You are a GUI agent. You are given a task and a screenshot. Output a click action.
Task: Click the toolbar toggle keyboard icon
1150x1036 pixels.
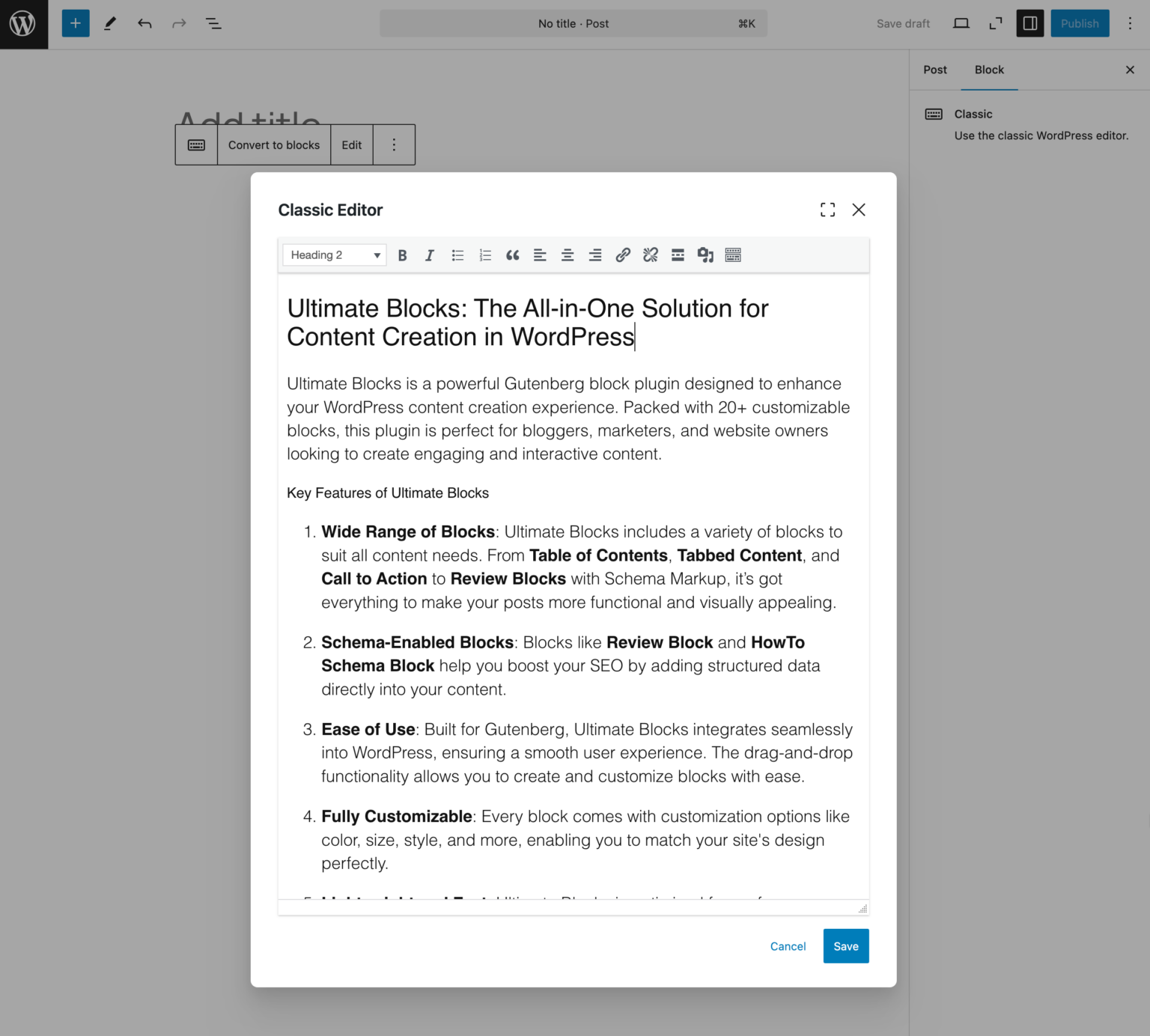[733, 255]
